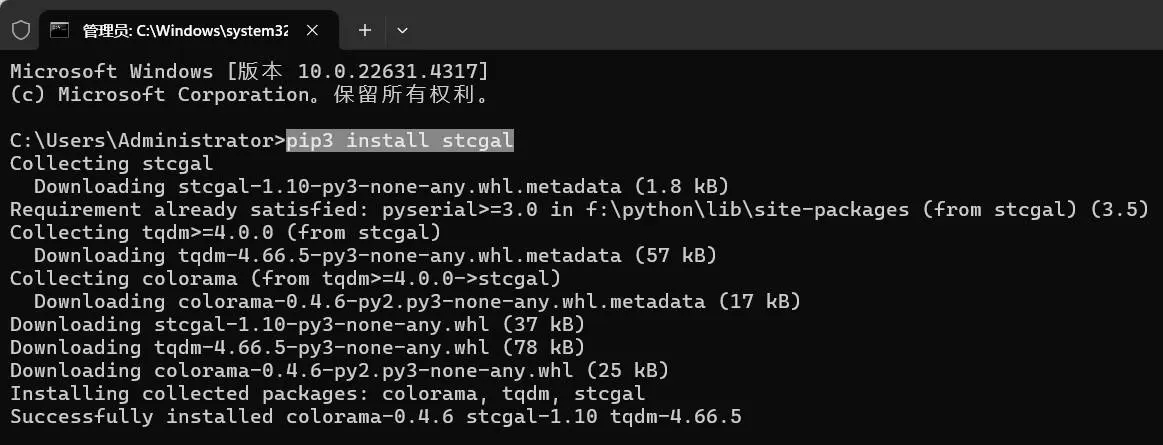
Task: Click the Collecting colorama line
Action: [x=285, y=278]
